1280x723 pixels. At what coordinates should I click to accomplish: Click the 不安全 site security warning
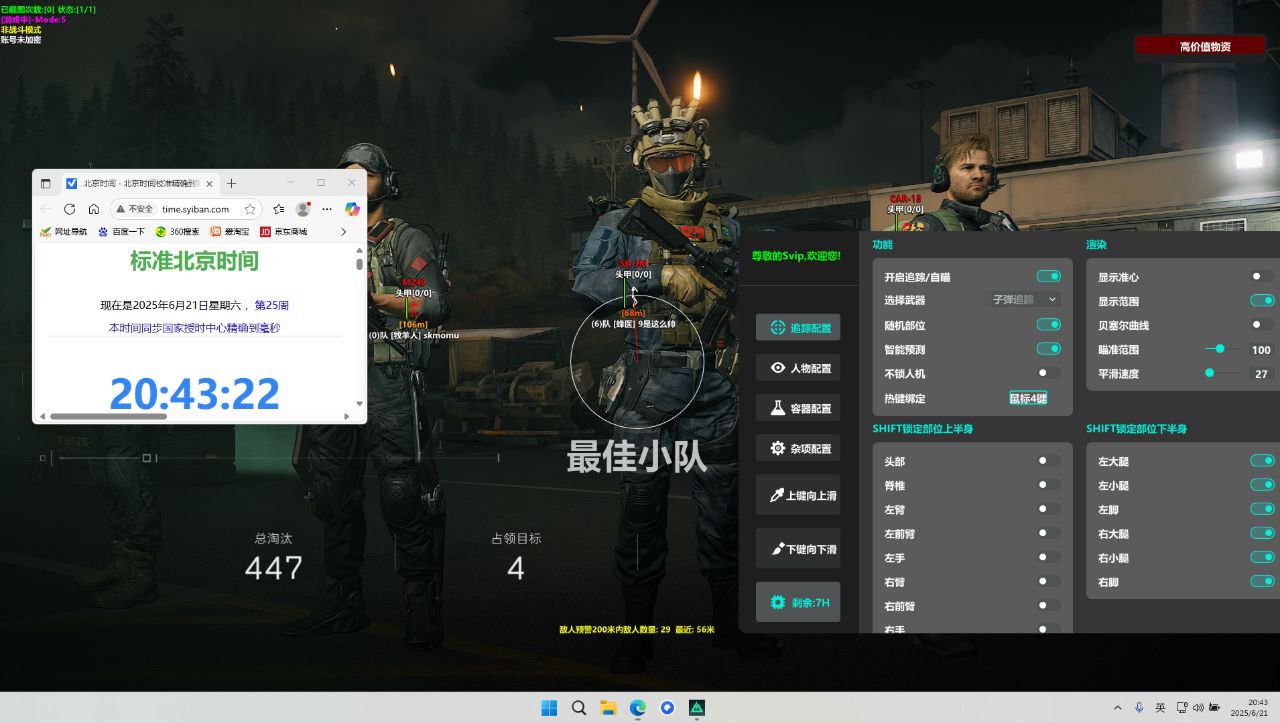click(x=135, y=209)
